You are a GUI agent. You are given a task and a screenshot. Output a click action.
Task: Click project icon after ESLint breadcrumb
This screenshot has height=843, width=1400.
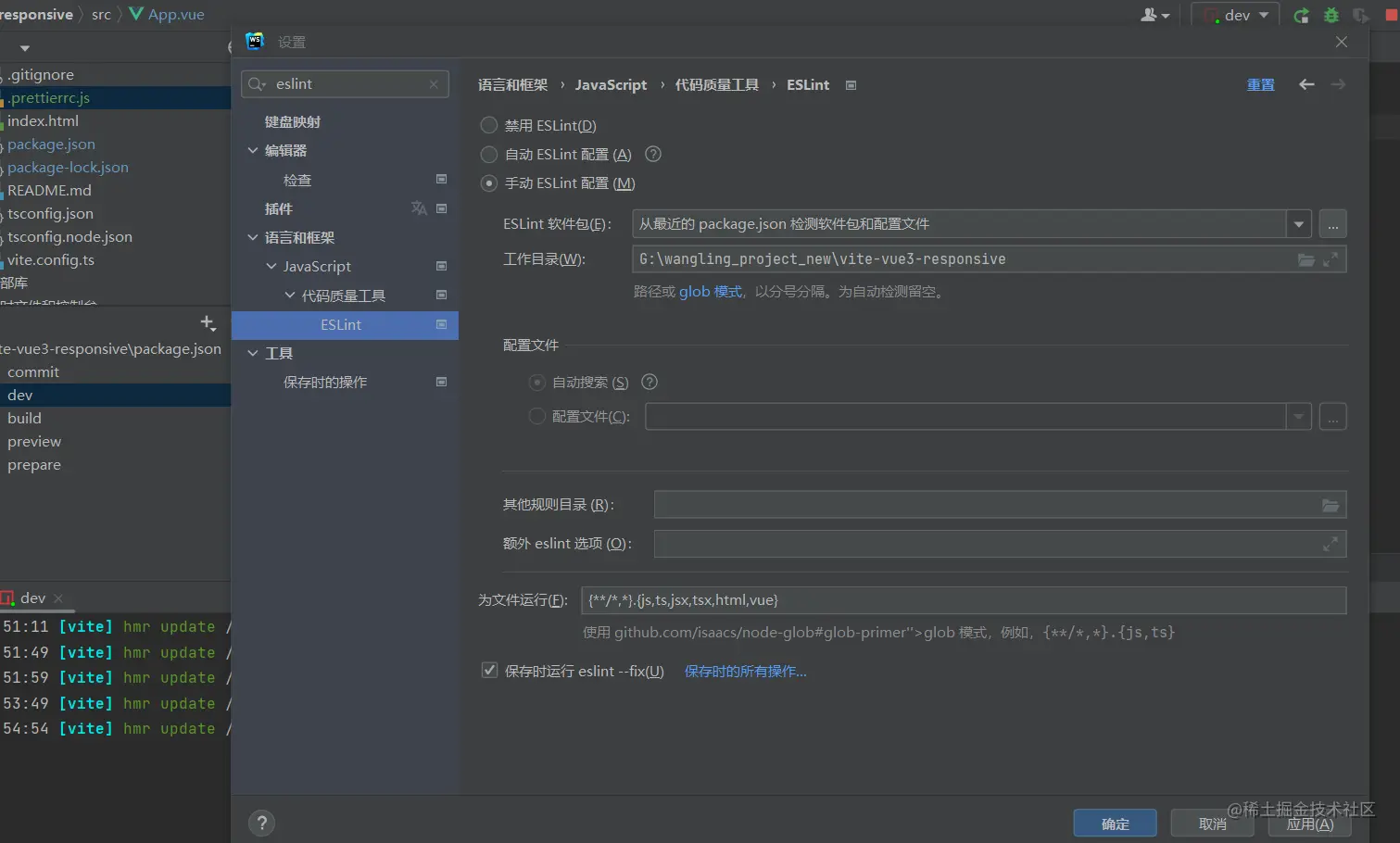851,85
